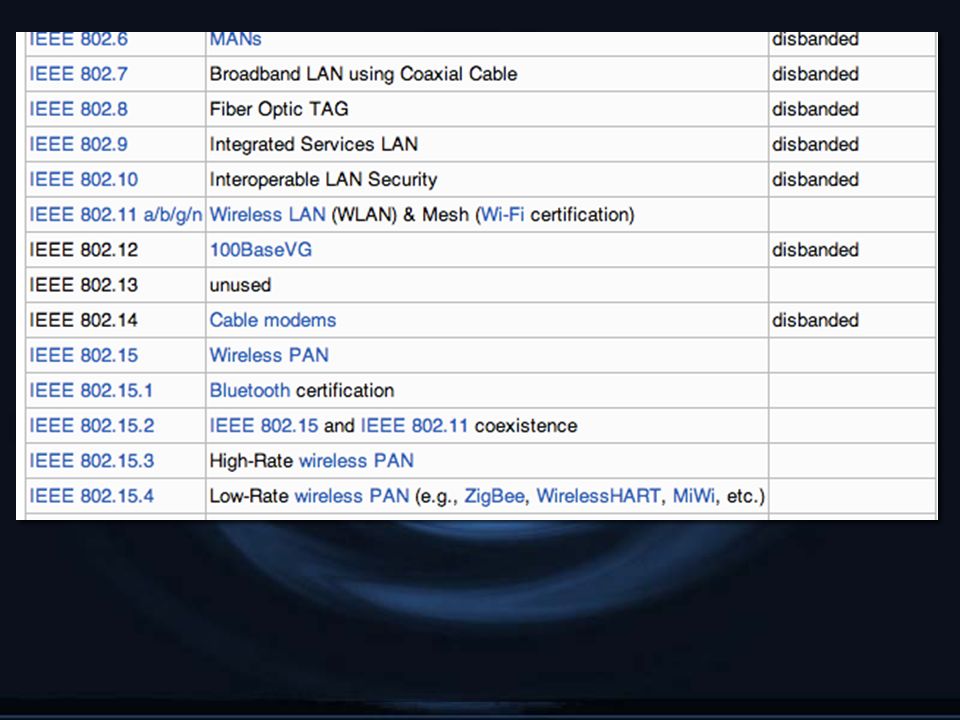Open the IEEE 802.6 link
This screenshot has height=720, width=960.
point(78,39)
